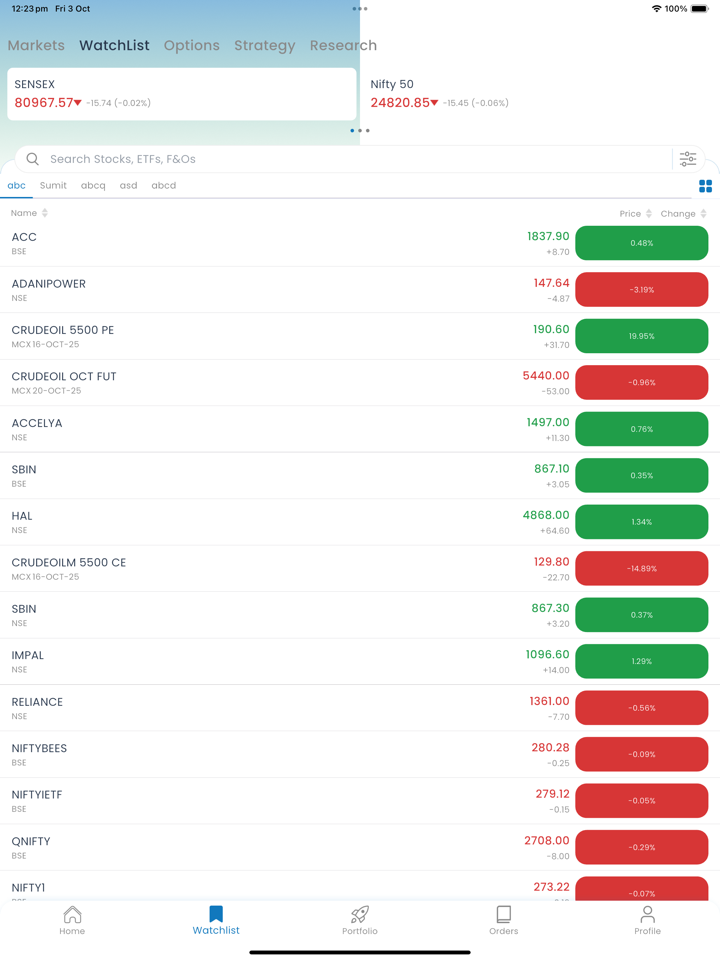
Task: Tap ACC 0.48% green change button
Action: [641, 243]
